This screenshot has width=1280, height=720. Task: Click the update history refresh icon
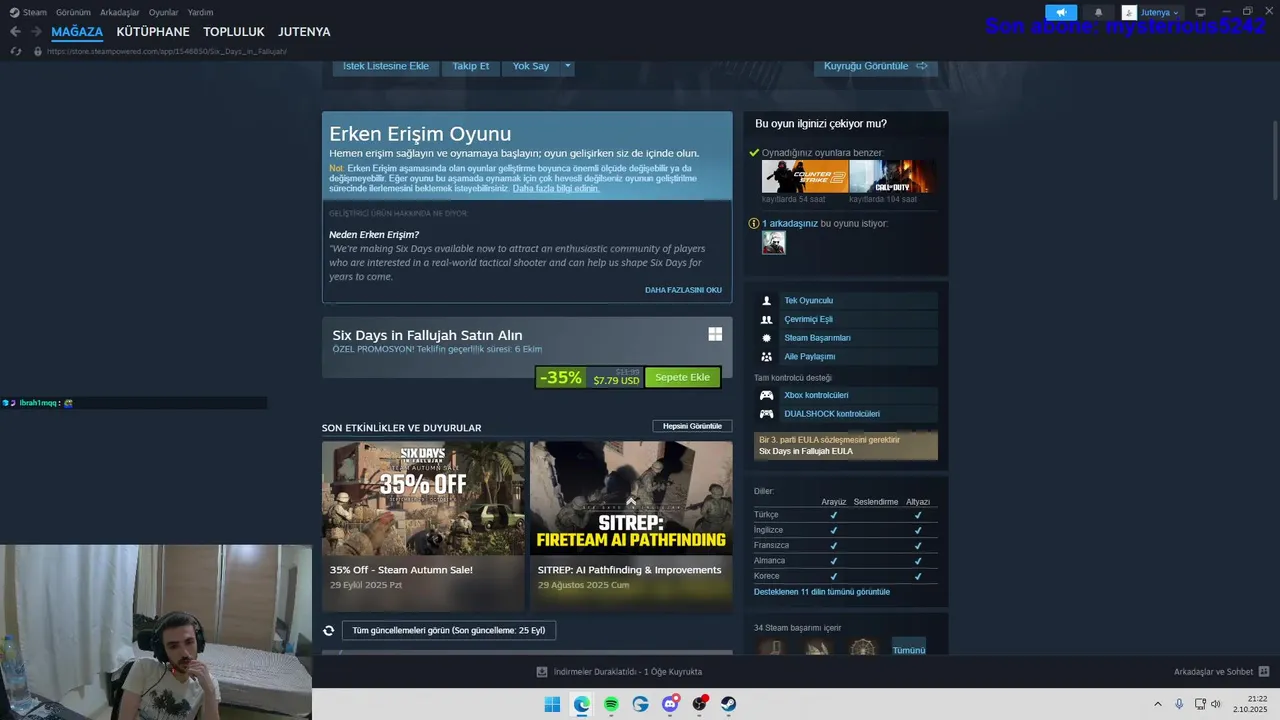328,631
